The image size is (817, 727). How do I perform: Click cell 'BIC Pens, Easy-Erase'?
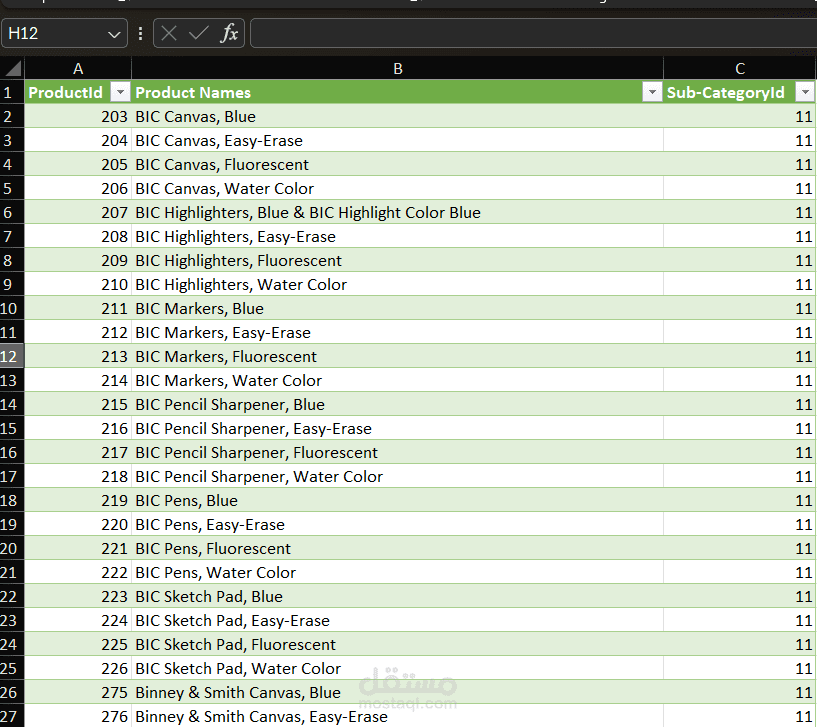pos(398,524)
